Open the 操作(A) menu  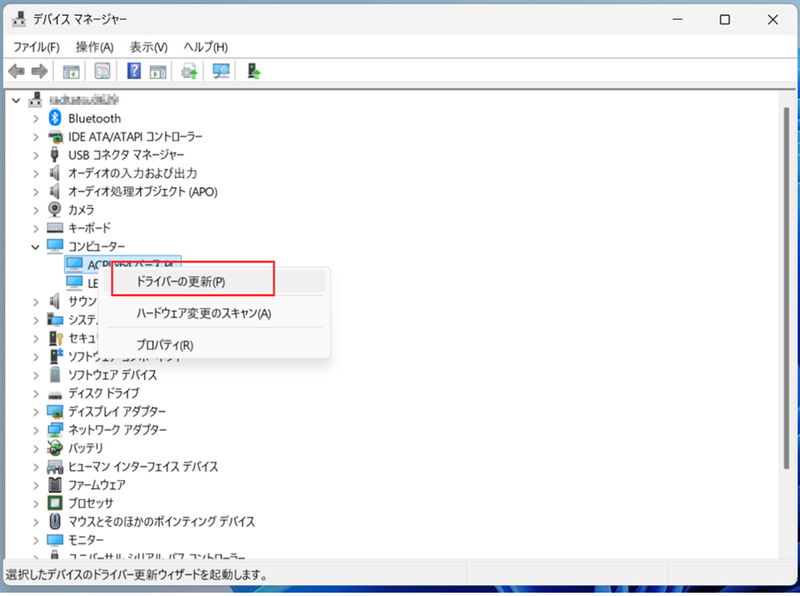[x=94, y=46]
